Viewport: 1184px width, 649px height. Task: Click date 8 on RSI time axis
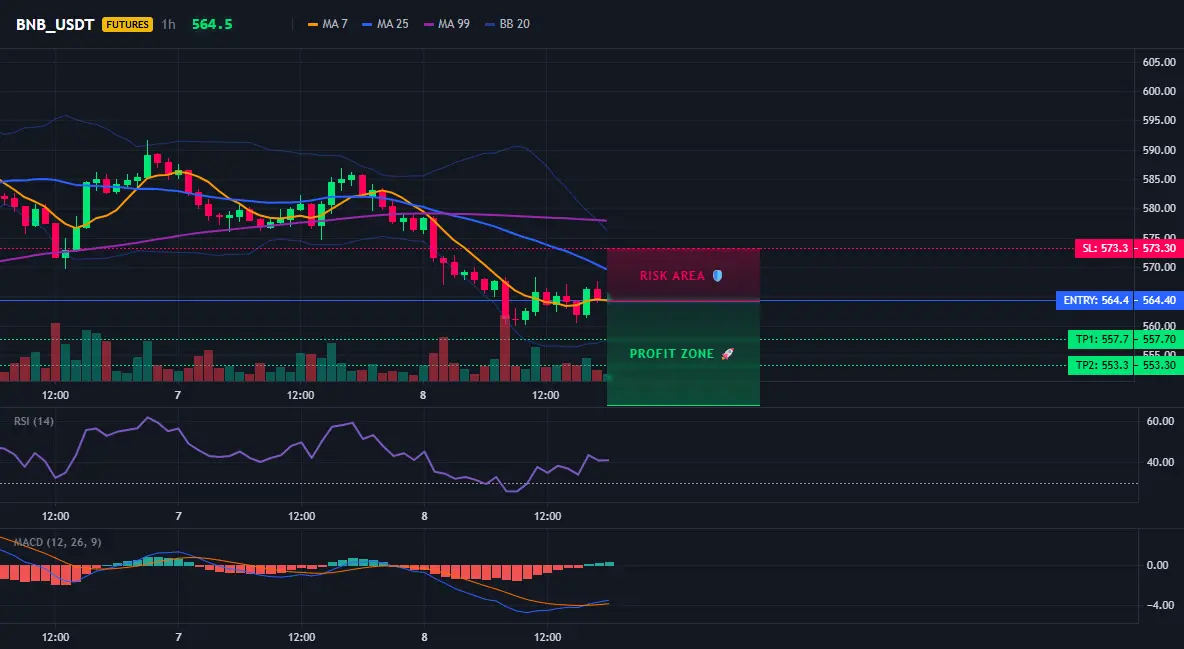[424, 516]
